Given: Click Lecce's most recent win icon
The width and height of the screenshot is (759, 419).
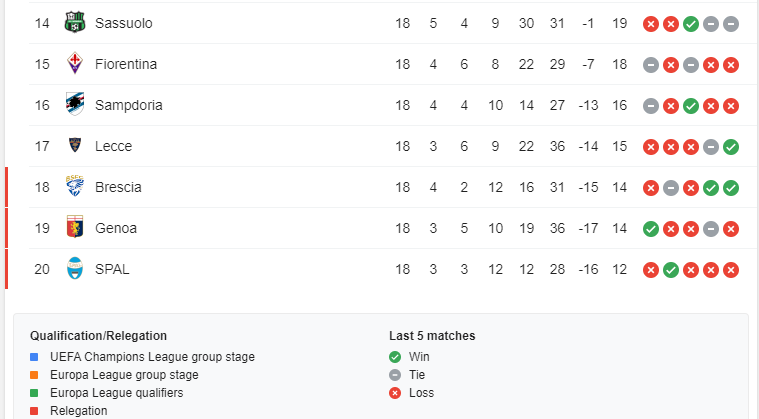Looking at the screenshot, I should 731,146.
